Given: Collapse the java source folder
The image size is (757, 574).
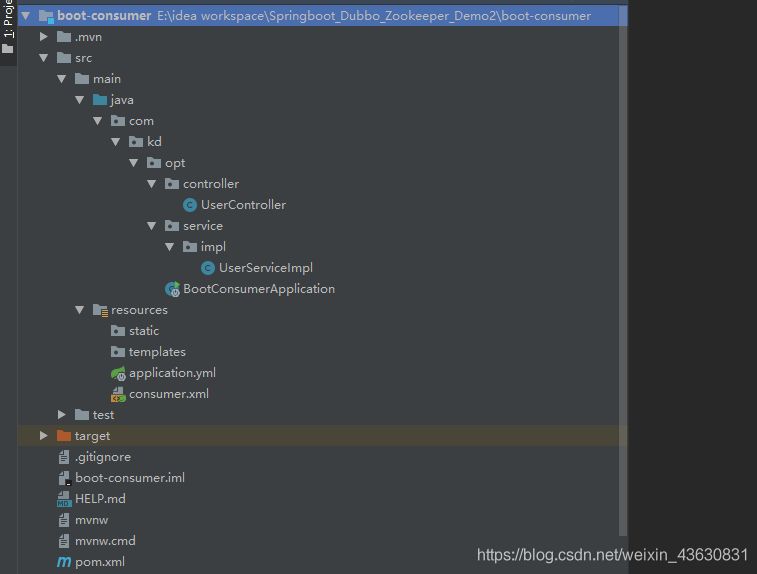Looking at the screenshot, I should [80, 100].
